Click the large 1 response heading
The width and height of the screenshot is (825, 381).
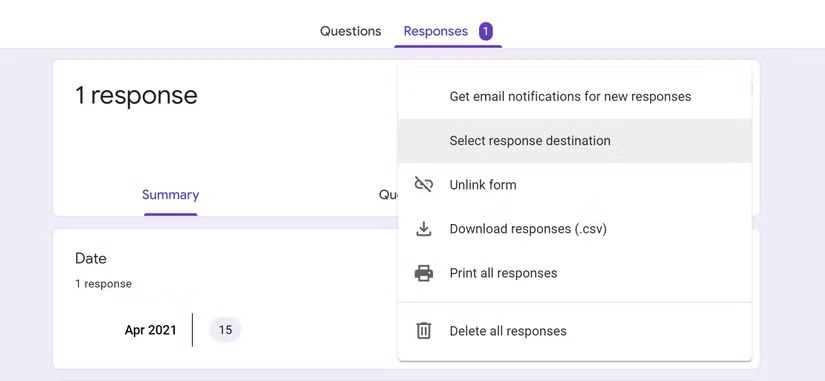(136, 95)
